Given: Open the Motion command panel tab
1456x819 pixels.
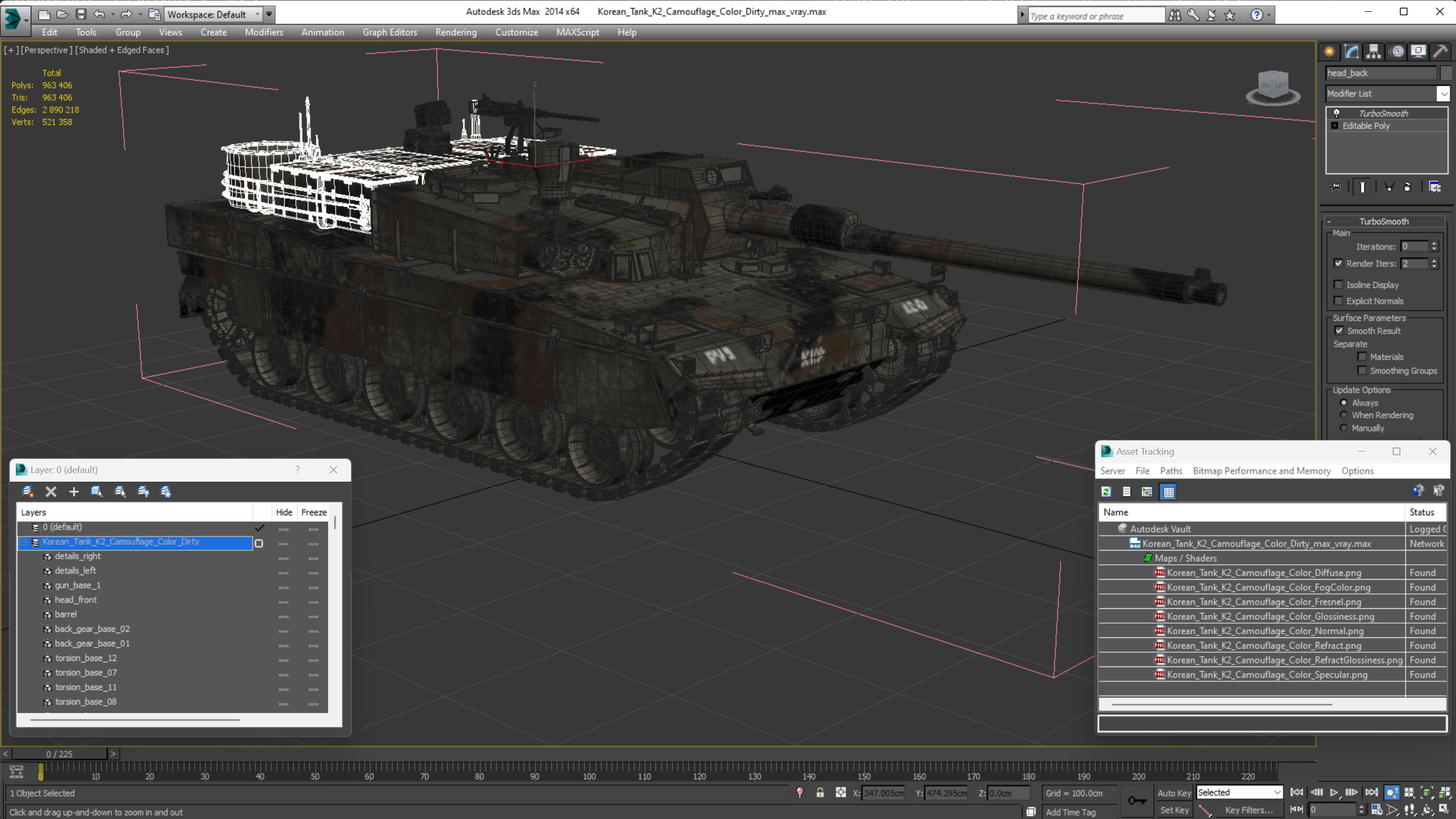Looking at the screenshot, I should [1397, 52].
